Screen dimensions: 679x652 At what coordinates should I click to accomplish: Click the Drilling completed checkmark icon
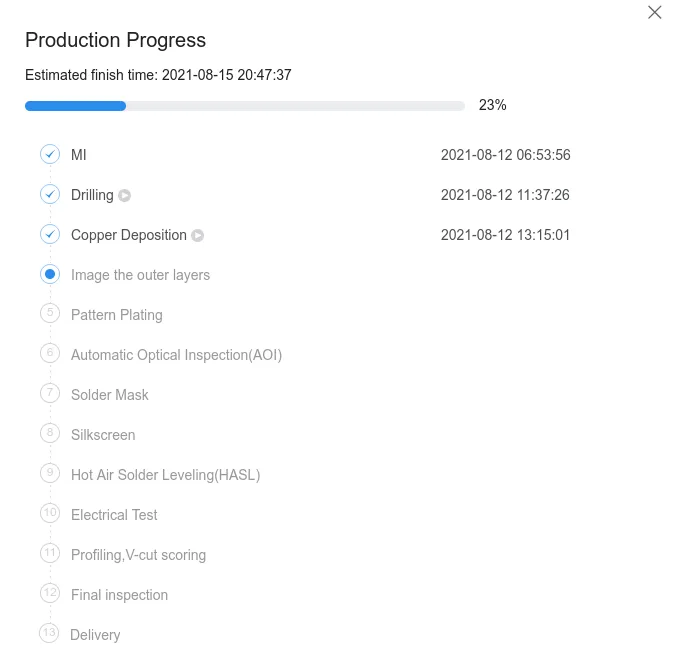point(50,194)
